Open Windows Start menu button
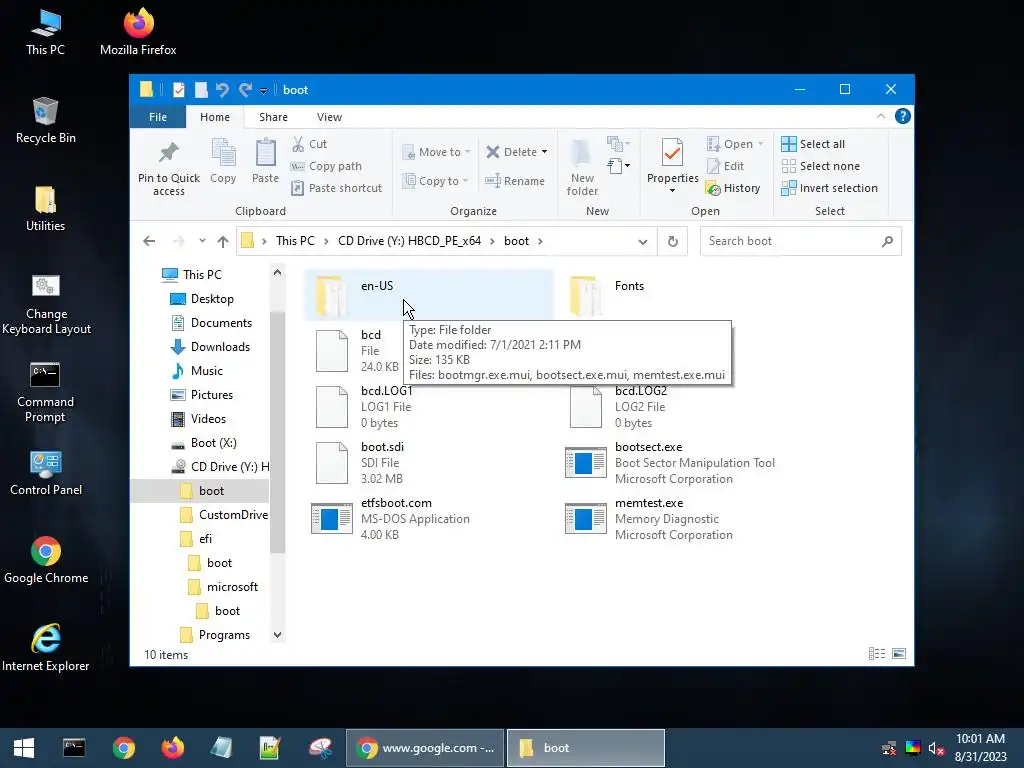The image size is (1024, 768). coord(24,748)
